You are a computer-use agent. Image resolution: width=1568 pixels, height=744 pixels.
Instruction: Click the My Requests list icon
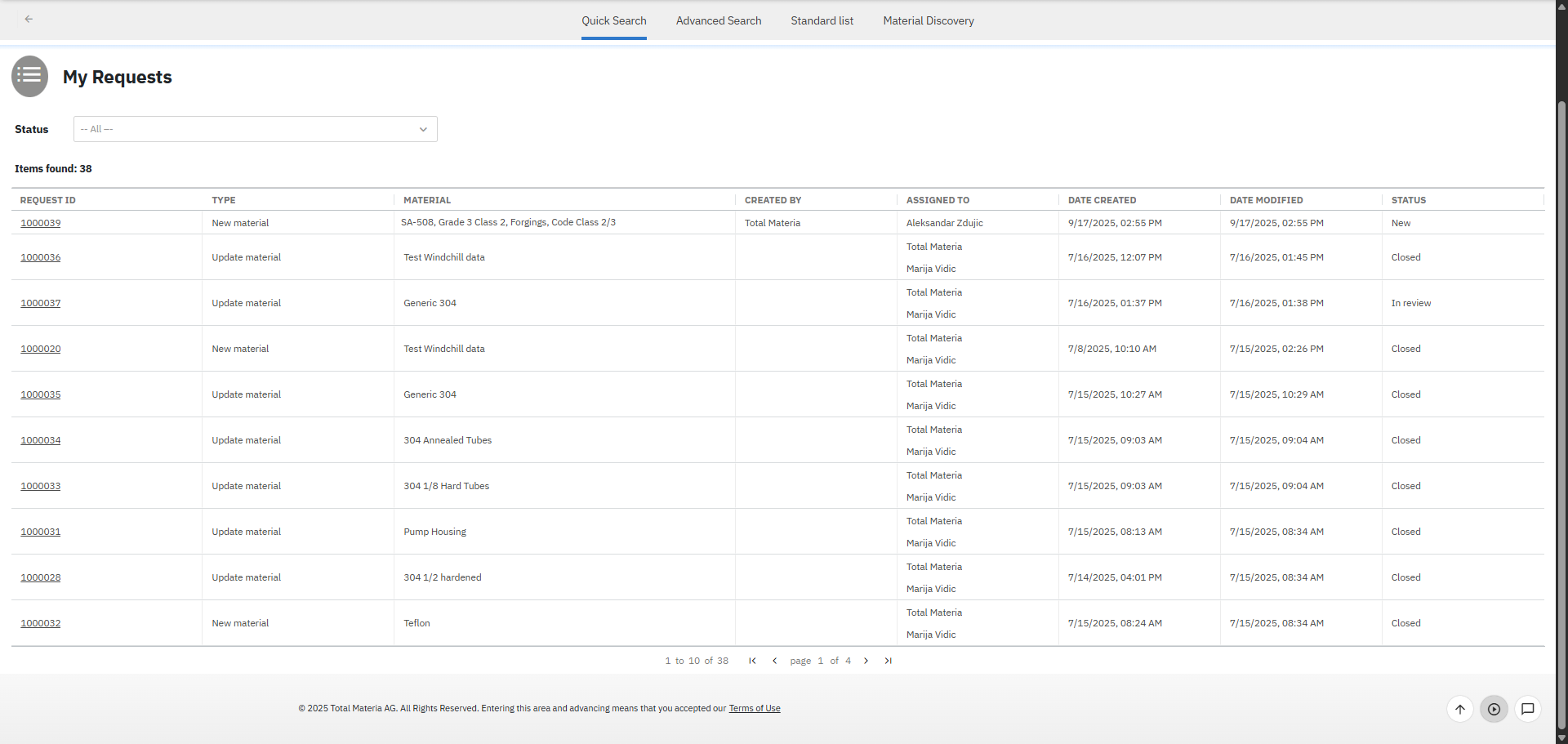(x=29, y=76)
